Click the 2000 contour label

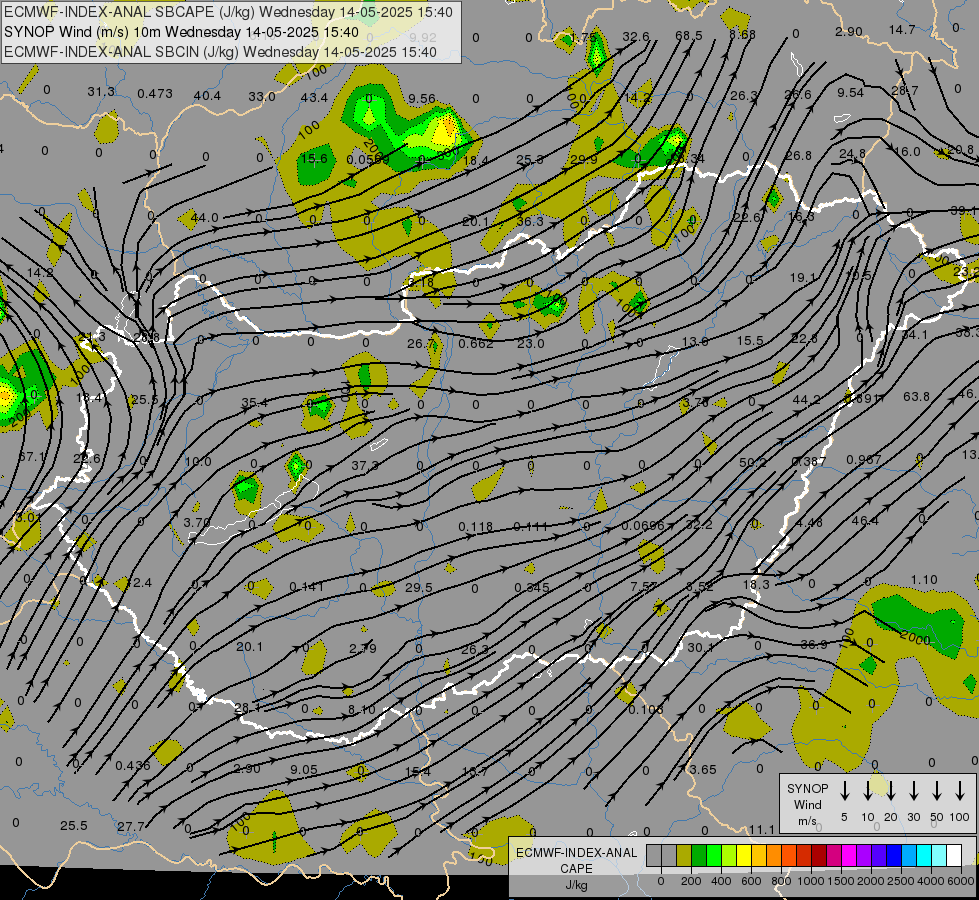(x=916, y=637)
